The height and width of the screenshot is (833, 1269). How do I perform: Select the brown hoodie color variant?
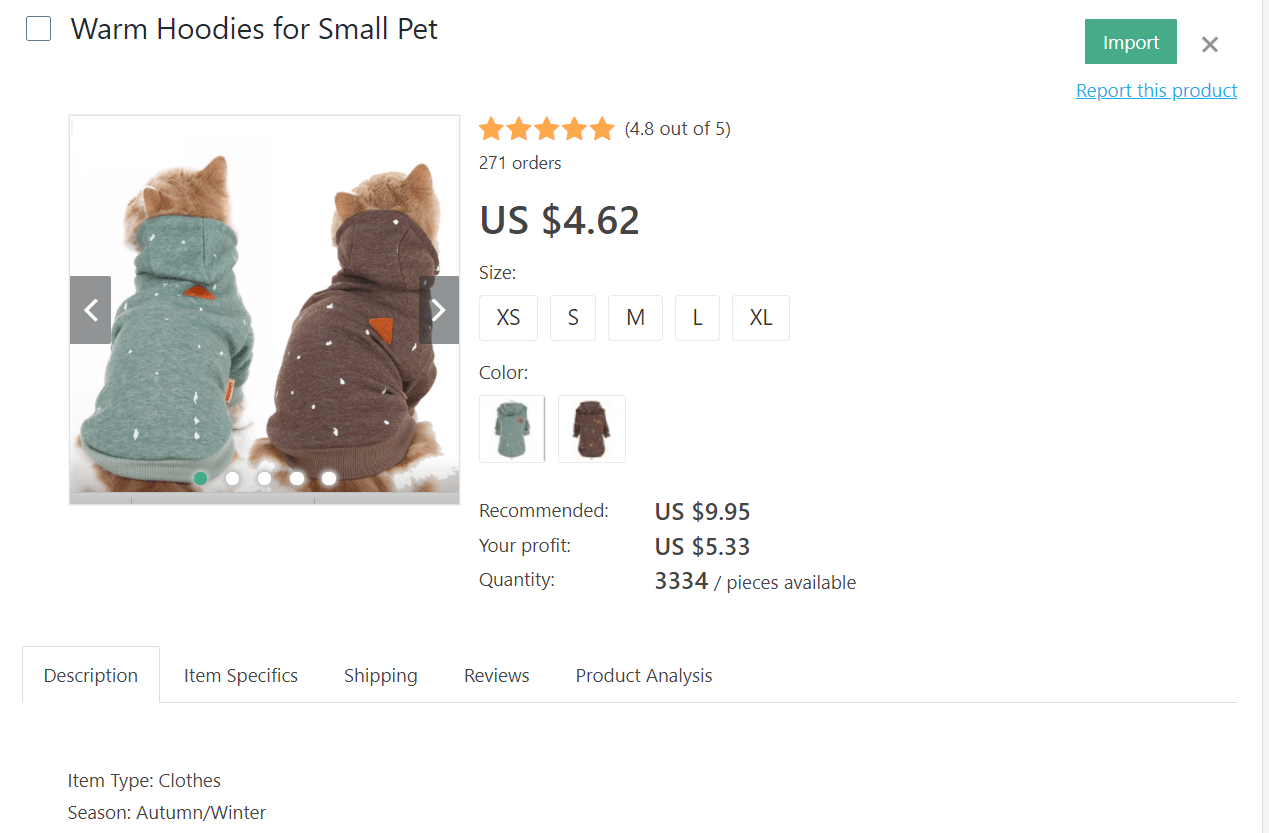point(591,428)
